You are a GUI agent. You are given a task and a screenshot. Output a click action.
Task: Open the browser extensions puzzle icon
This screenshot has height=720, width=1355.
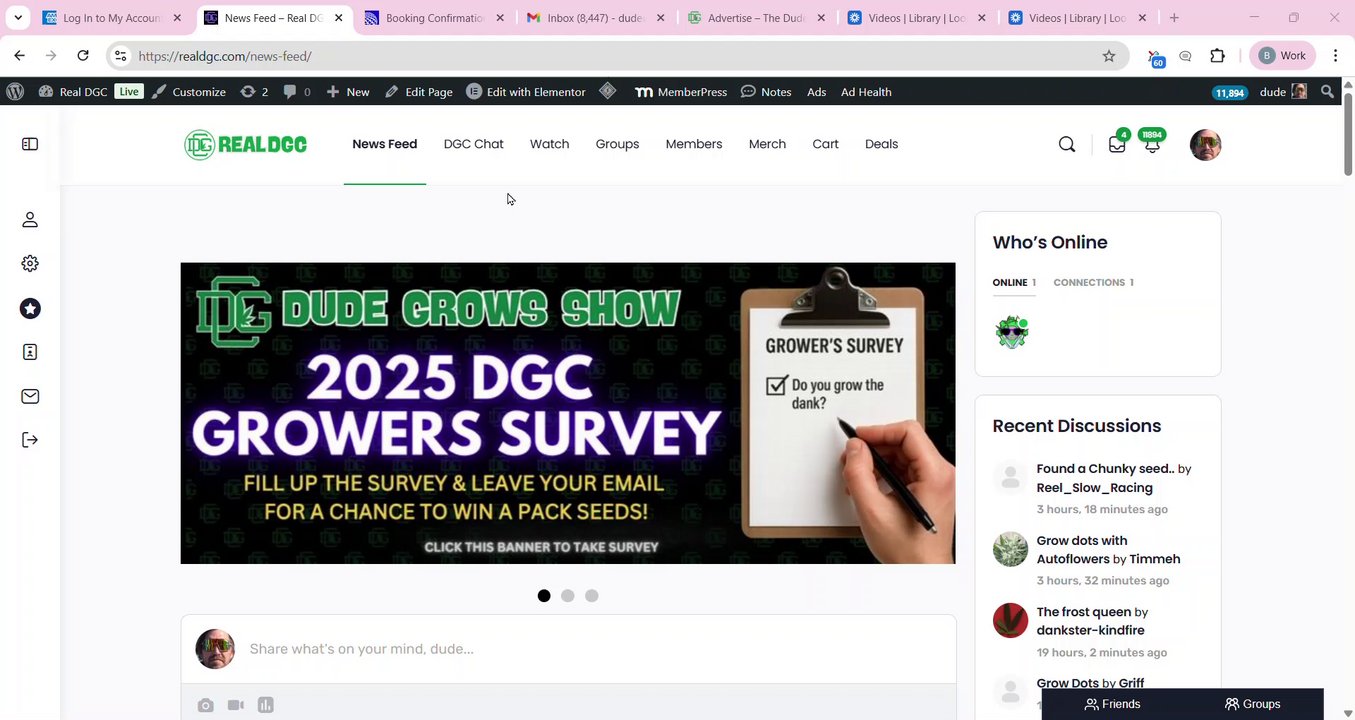click(1217, 56)
